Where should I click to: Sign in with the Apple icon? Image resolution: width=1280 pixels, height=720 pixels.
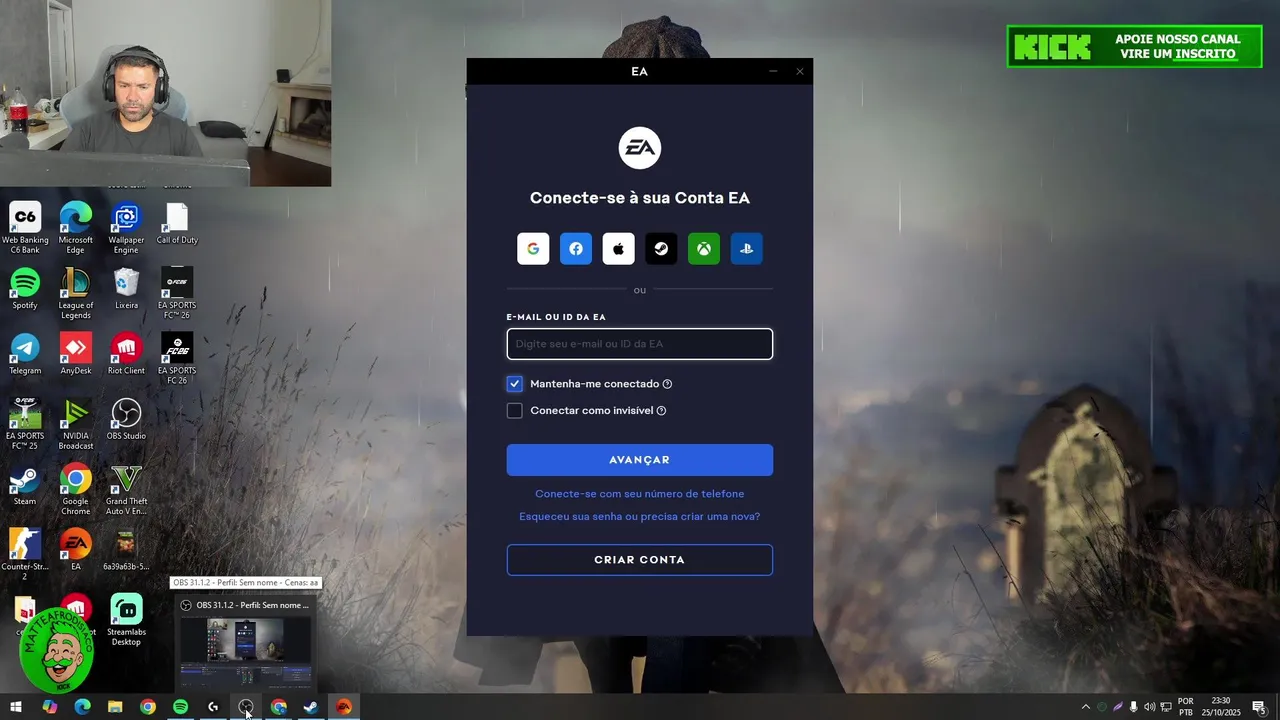pos(618,249)
